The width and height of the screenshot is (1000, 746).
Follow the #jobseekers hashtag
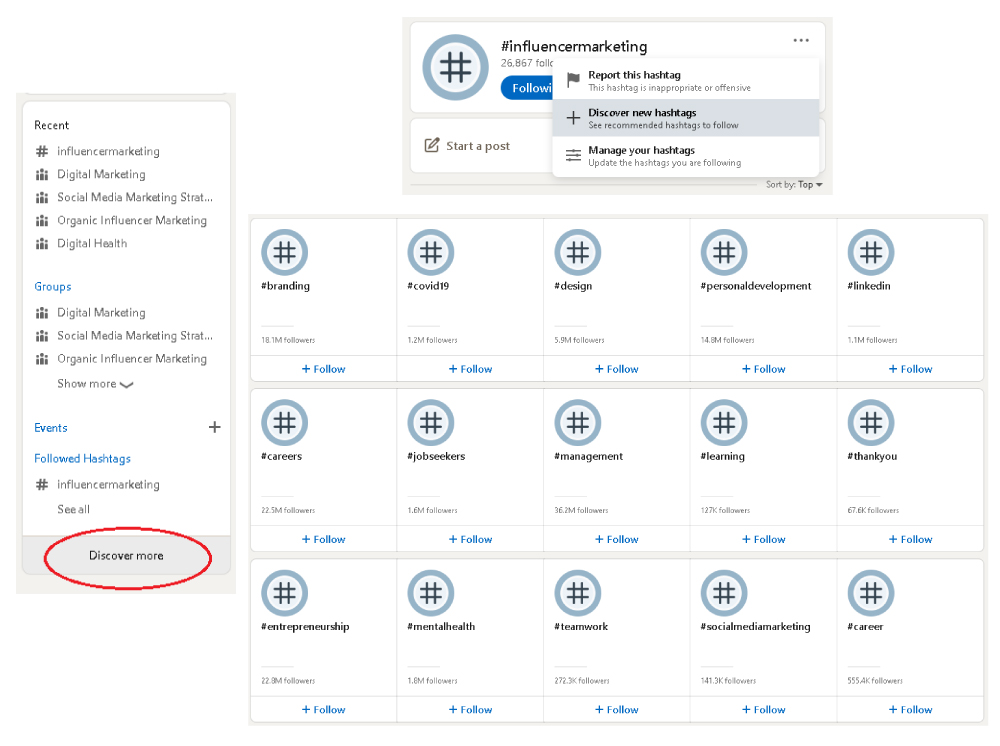coord(470,539)
